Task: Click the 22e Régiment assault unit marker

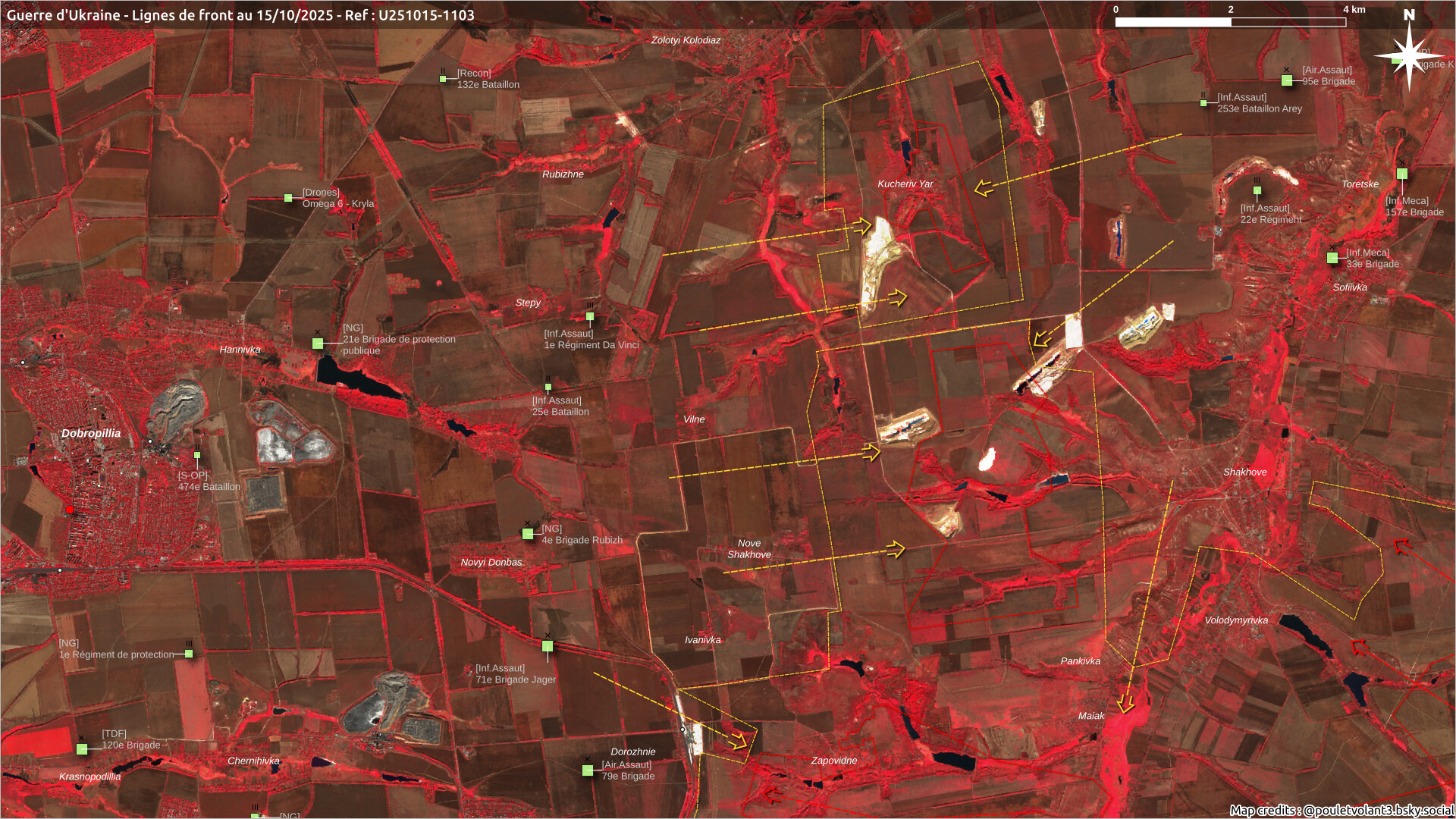Action: pyautogui.click(x=1257, y=190)
